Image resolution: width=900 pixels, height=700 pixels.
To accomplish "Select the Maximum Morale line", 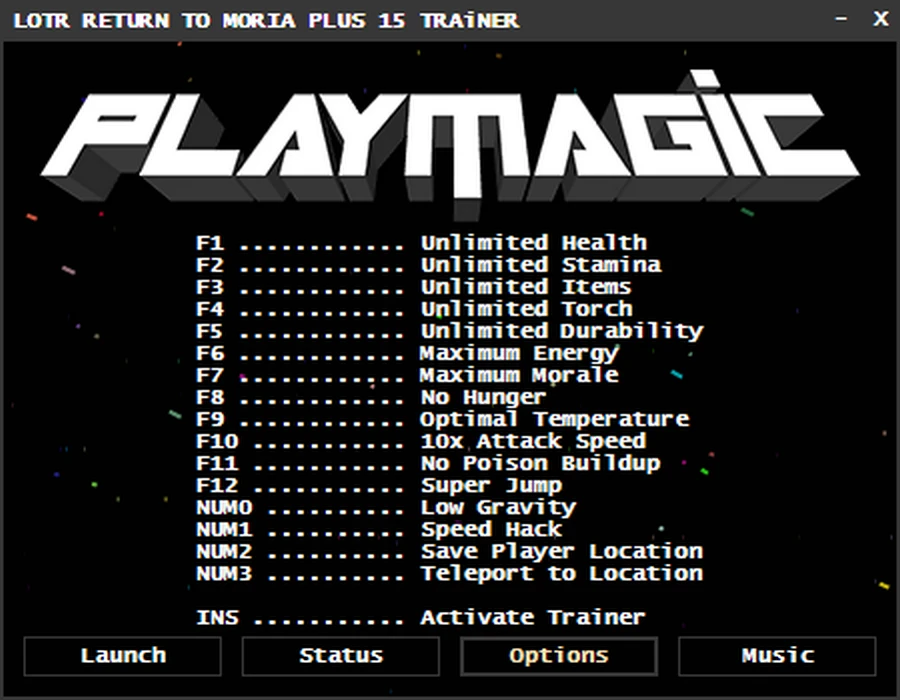I will 407,375.
